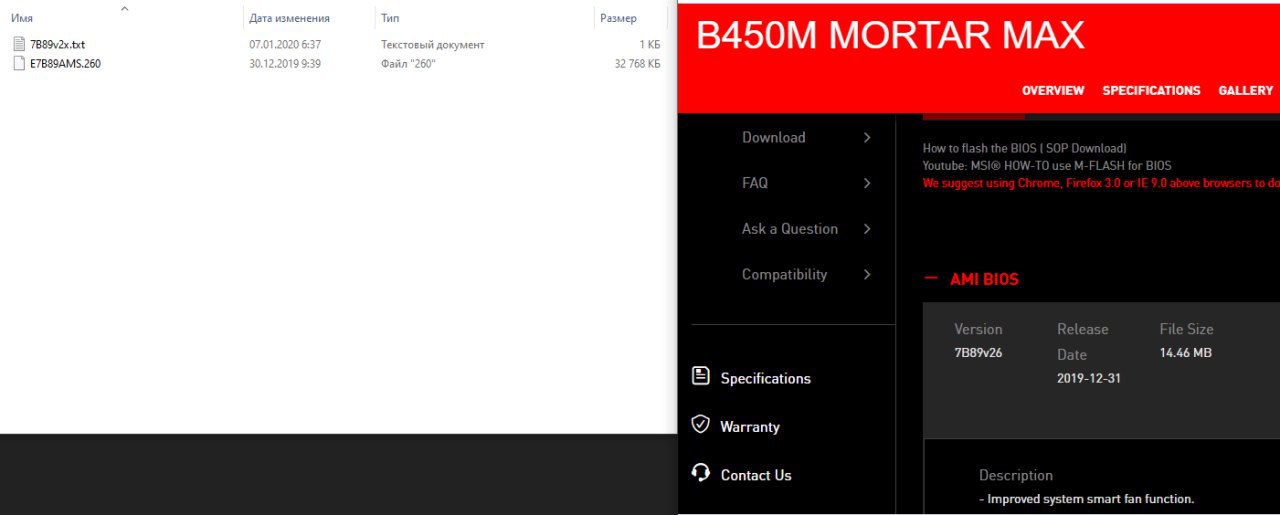The height and width of the screenshot is (515, 1280).
Task: Open the FAQ menu item
Action: pos(755,183)
